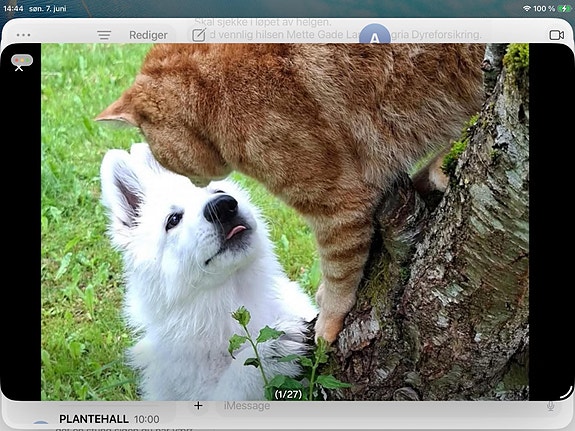Compose a new message with pencil icon
The image size is (575, 431).
tap(198, 35)
